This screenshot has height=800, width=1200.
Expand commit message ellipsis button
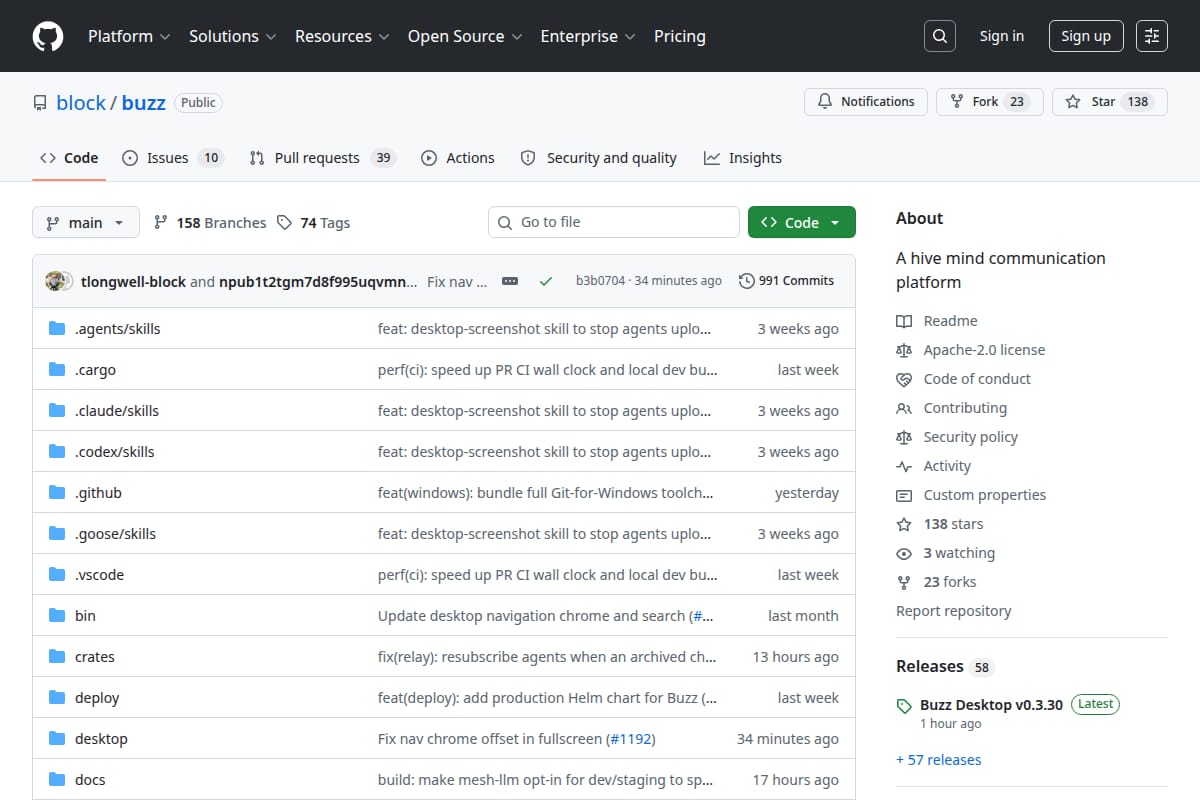pos(510,281)
